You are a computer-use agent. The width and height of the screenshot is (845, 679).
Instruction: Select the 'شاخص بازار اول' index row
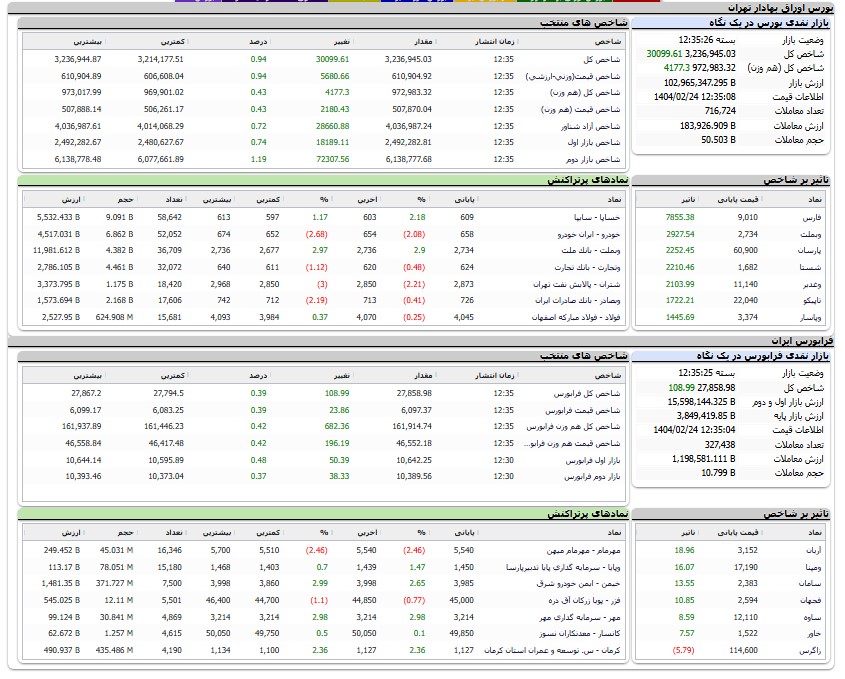324,143
